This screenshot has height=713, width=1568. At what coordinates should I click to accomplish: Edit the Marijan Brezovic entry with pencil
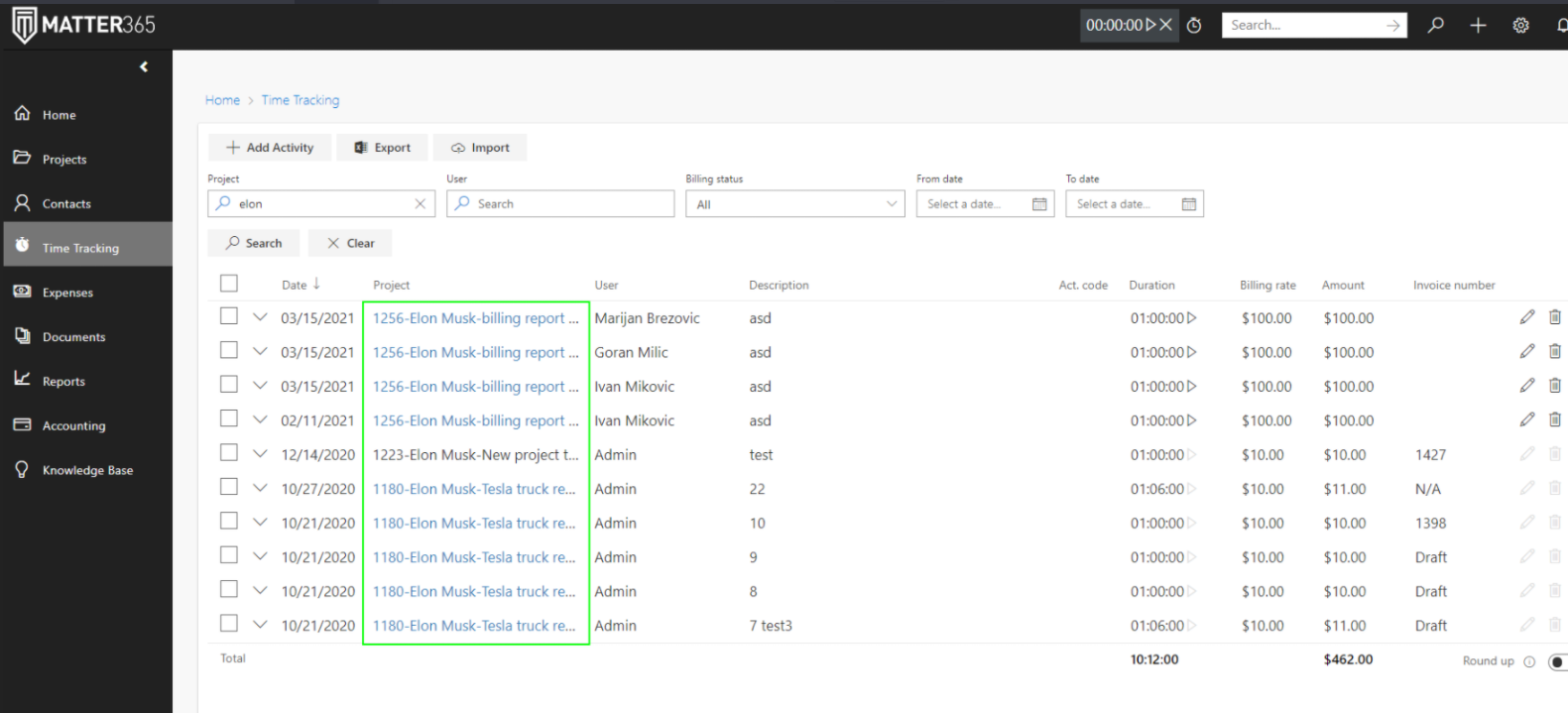tap(1527, 317)
